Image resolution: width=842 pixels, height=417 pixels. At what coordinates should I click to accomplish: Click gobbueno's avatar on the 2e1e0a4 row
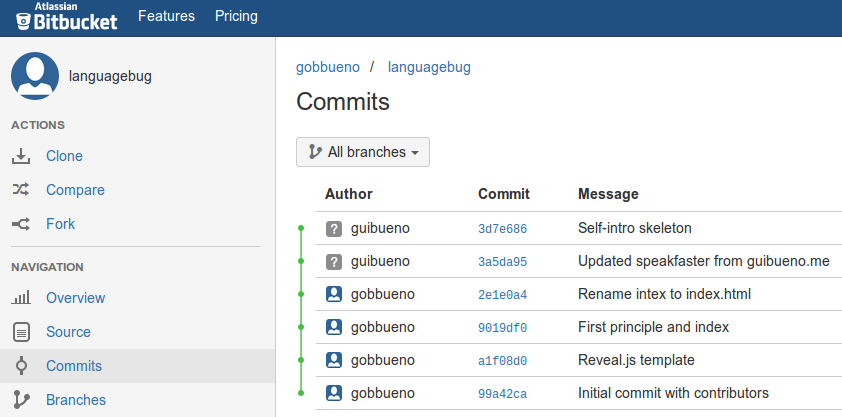click(x=334, y=294)
